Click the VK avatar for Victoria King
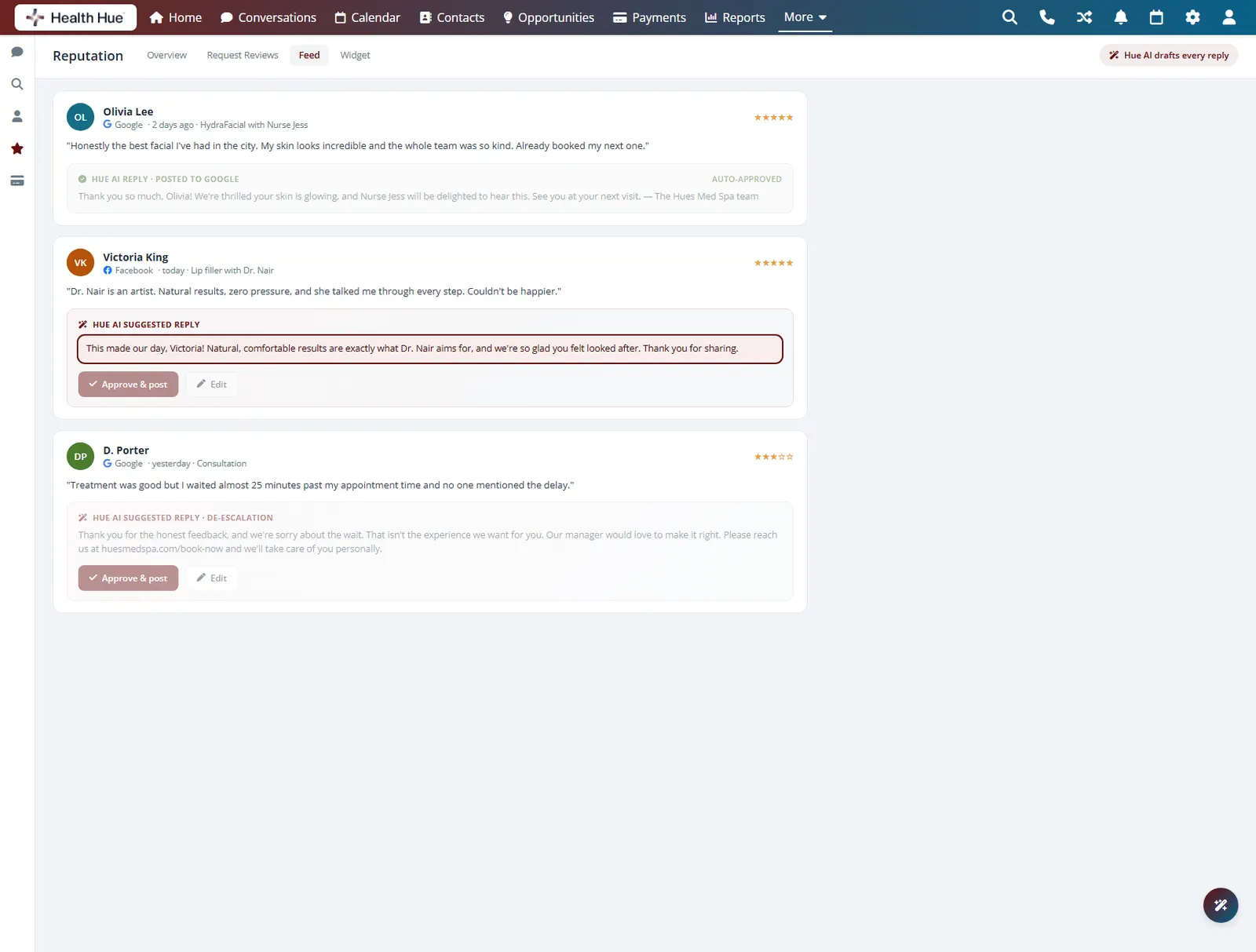1256x952 pixels. pos(80,263)
